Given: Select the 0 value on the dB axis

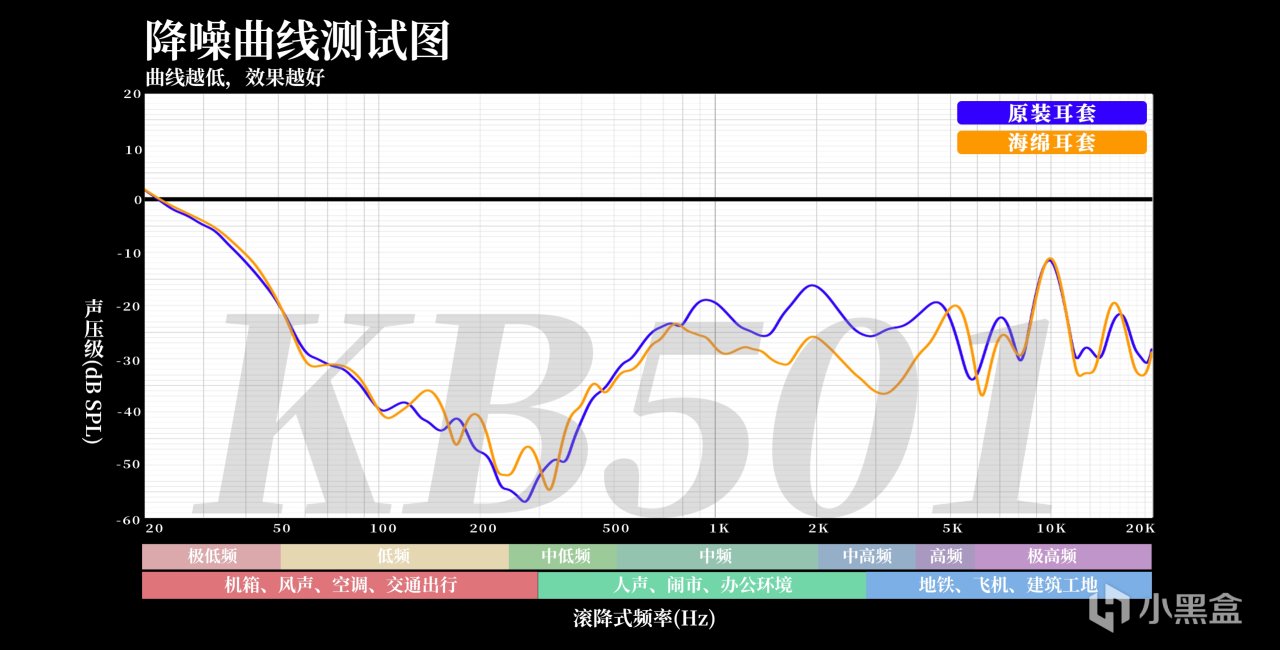Looking at the screenshot, I should pyautogui.click(x=136, y=200).
